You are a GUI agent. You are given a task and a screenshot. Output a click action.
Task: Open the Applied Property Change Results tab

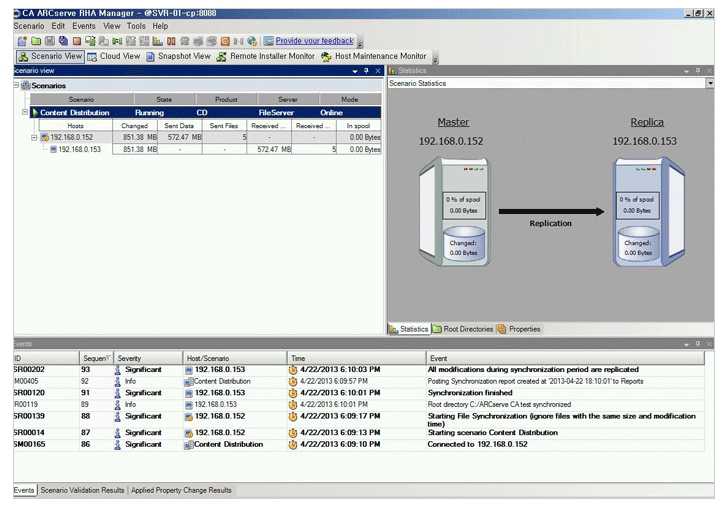tap(181, 490)
